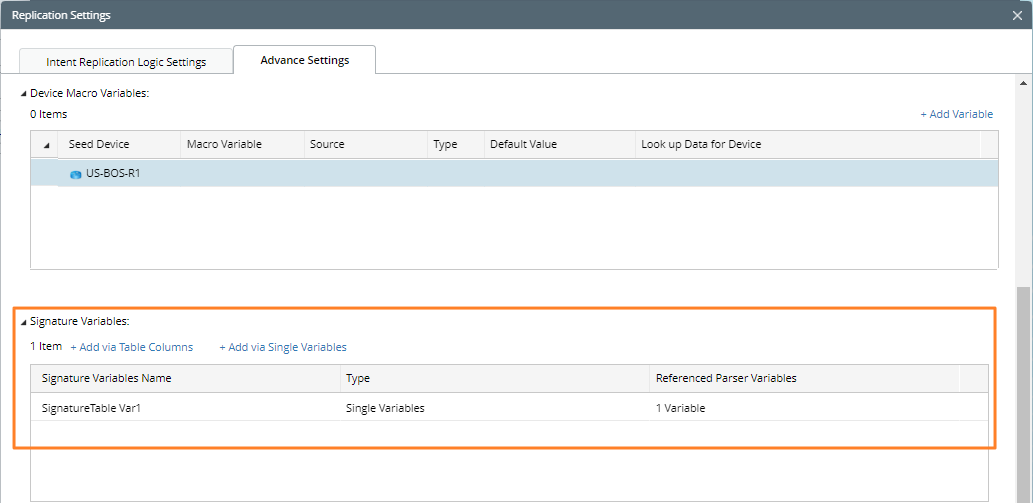Click the vertical scrollbar thumb on the right

pyautogui.click(x=1024, y=390)
